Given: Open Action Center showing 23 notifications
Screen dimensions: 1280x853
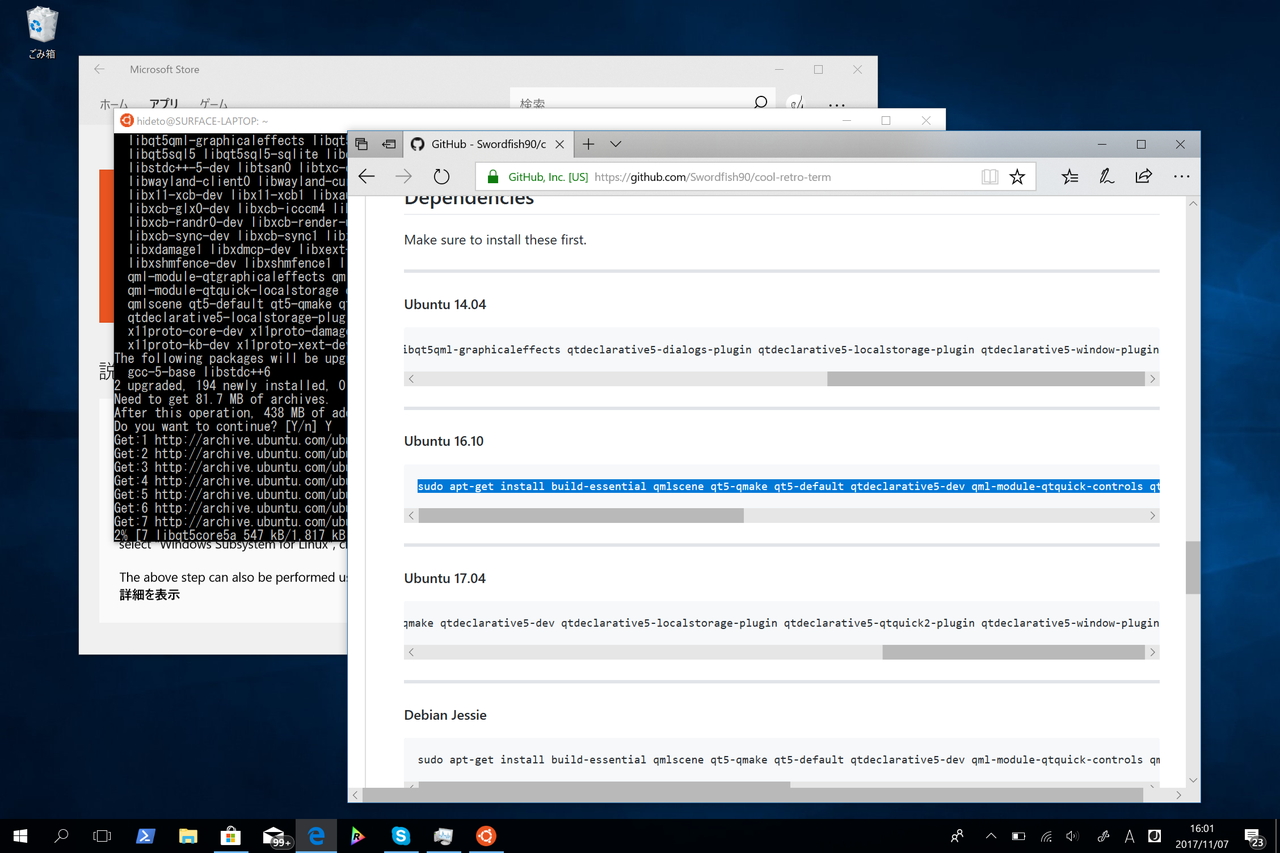Looking at the screenshot, I should click(x=1255, y=836).
